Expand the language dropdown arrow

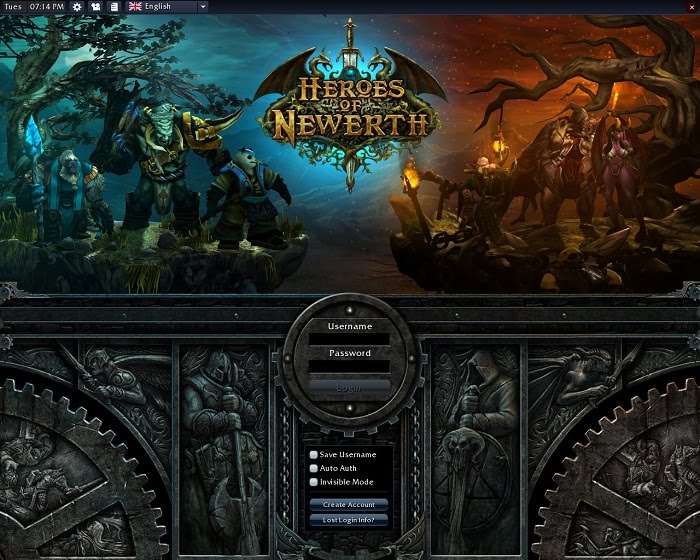(x=203, y=7)
